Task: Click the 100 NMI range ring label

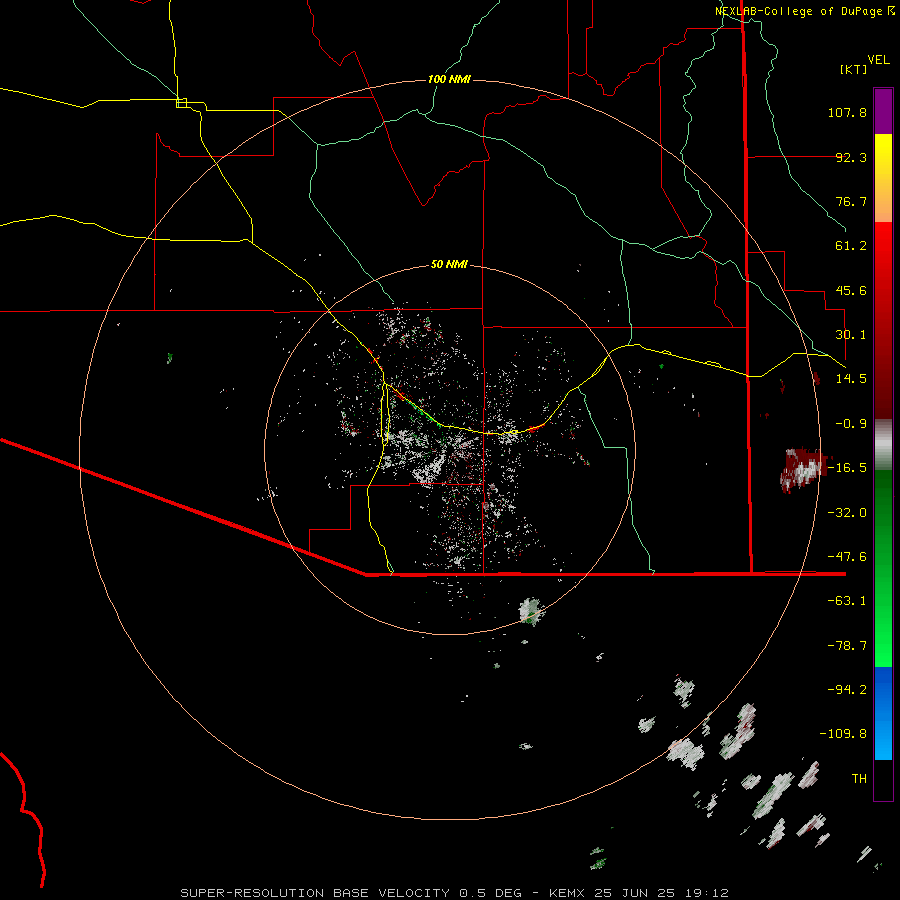Action: 449,79
